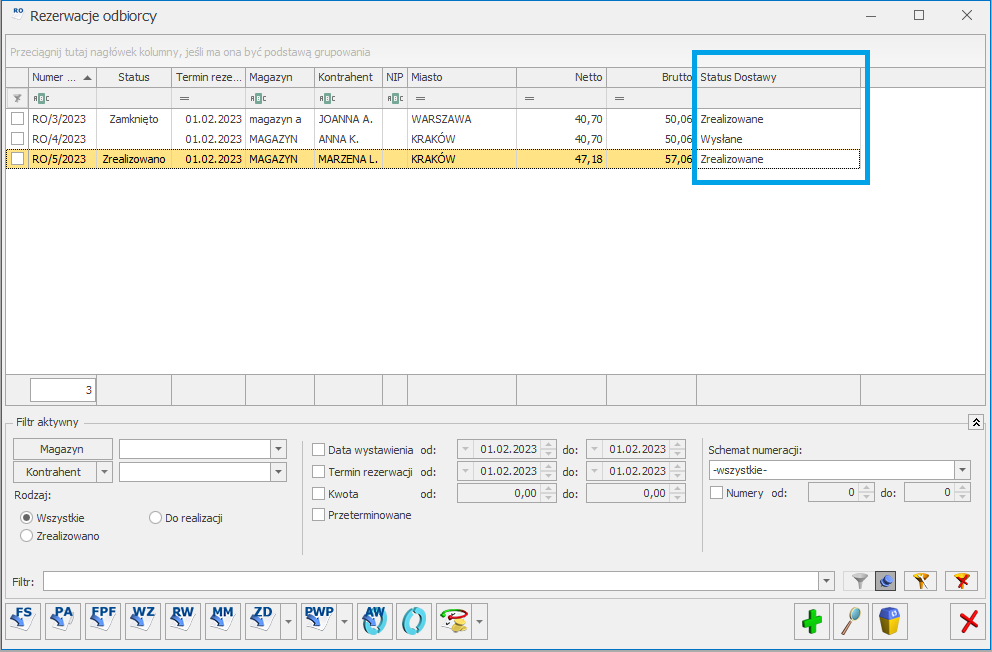Enable the Termin rezerwacji checkbox
Viewport: 992px width, 652px height.
318,472
